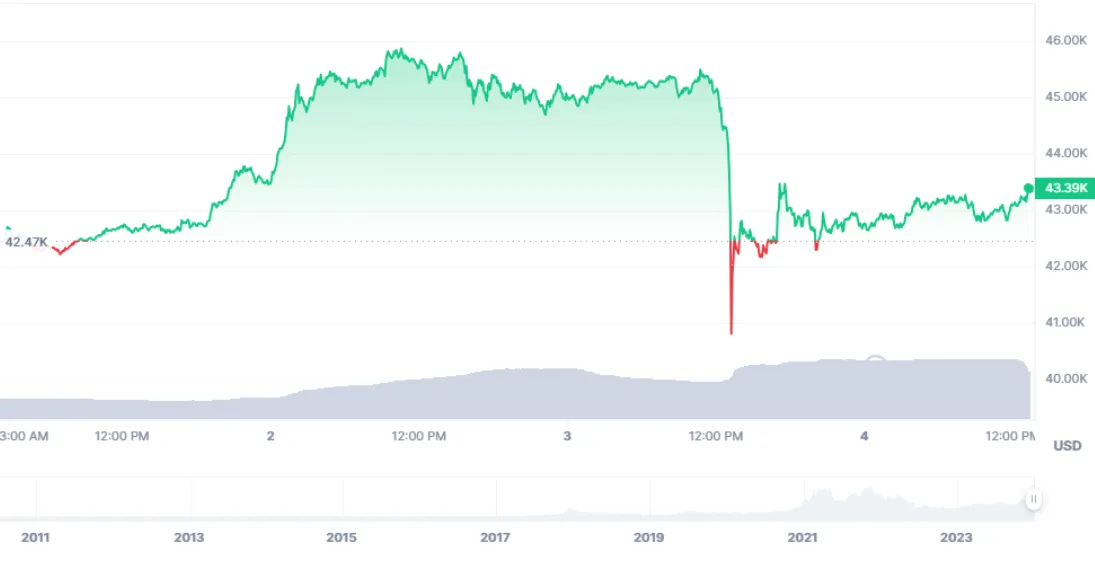Click the 42.47K opening price label
Viewport: 1095px width, 566px height.
26,242
